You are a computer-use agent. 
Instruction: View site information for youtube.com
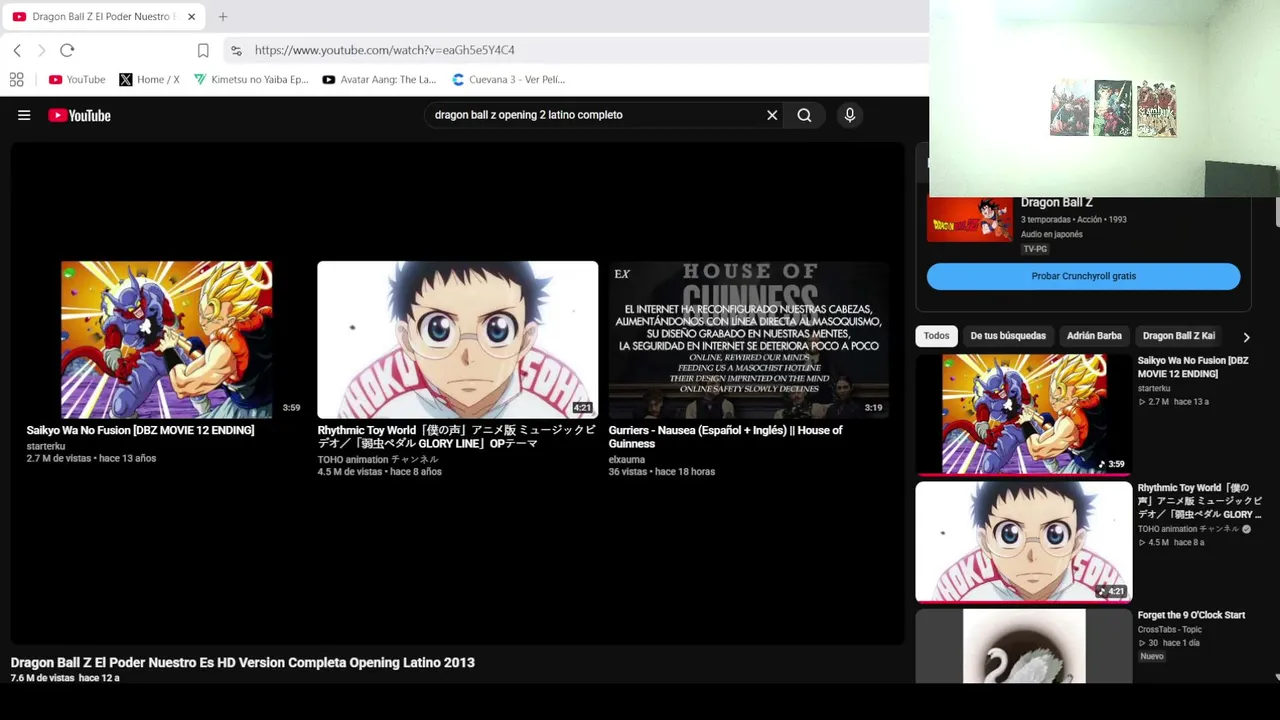(236, 50)
